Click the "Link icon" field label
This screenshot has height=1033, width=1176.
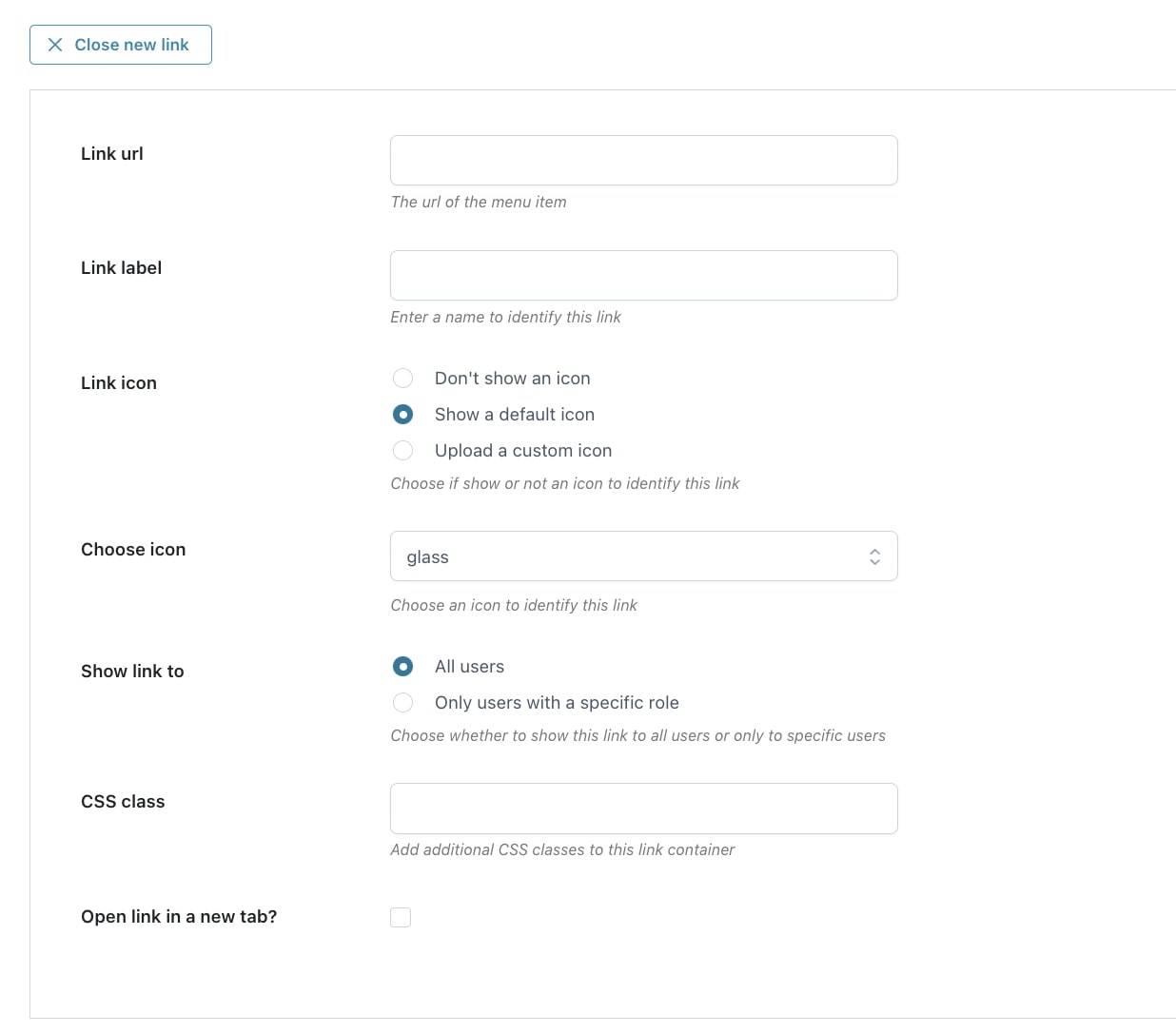click(x=119, y=383)
